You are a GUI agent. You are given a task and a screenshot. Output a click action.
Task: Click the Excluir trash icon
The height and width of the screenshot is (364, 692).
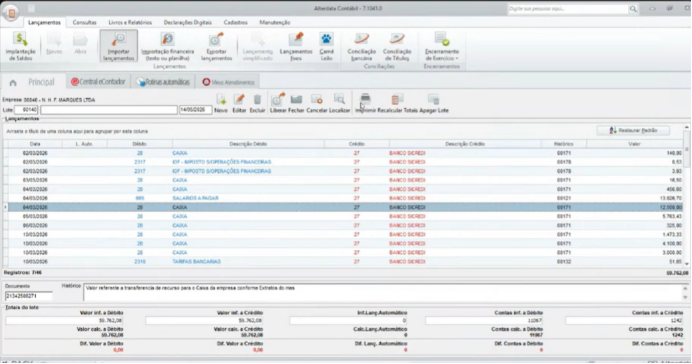[x=257, y=104]
